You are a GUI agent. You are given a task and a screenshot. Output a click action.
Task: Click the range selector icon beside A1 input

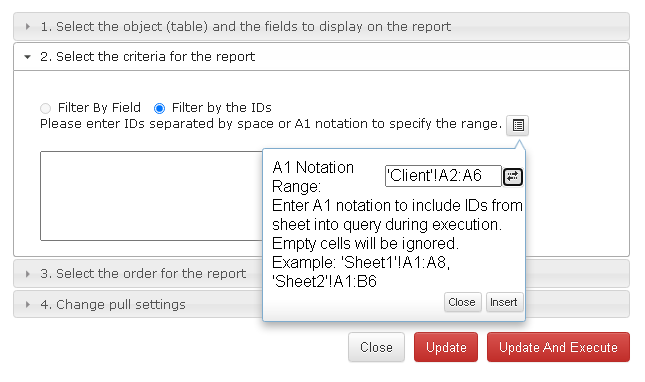coord(513,177)
